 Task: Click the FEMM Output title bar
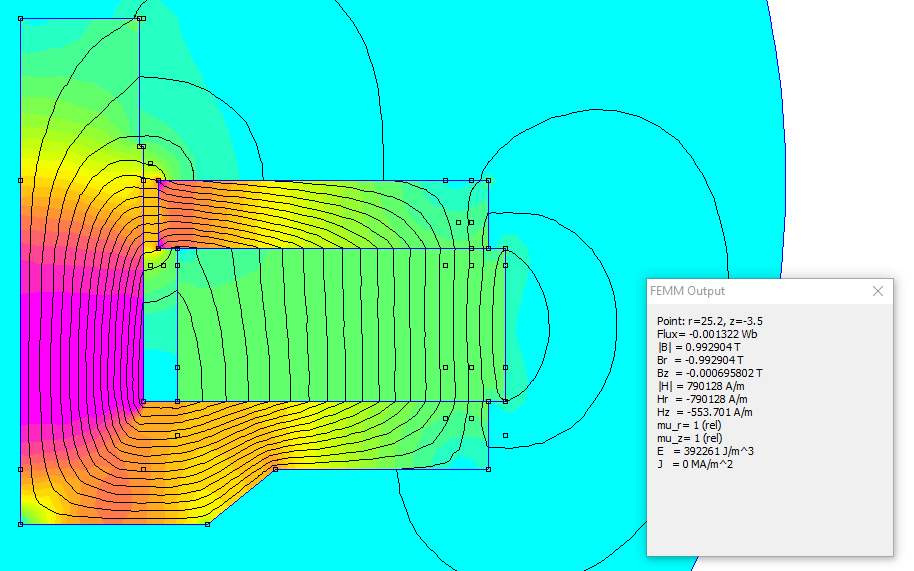pyautogui.click(x=769, y=291)
